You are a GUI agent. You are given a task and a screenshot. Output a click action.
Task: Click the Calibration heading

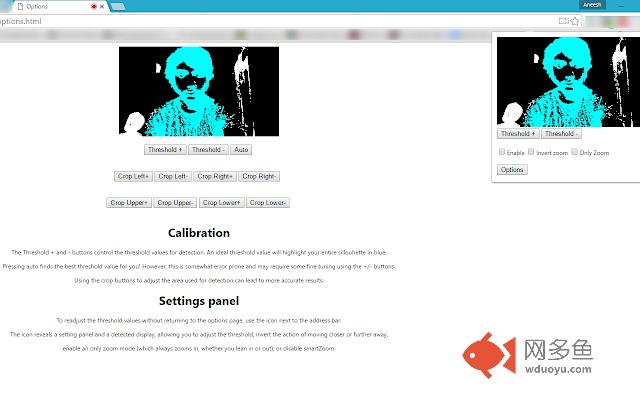199,233
